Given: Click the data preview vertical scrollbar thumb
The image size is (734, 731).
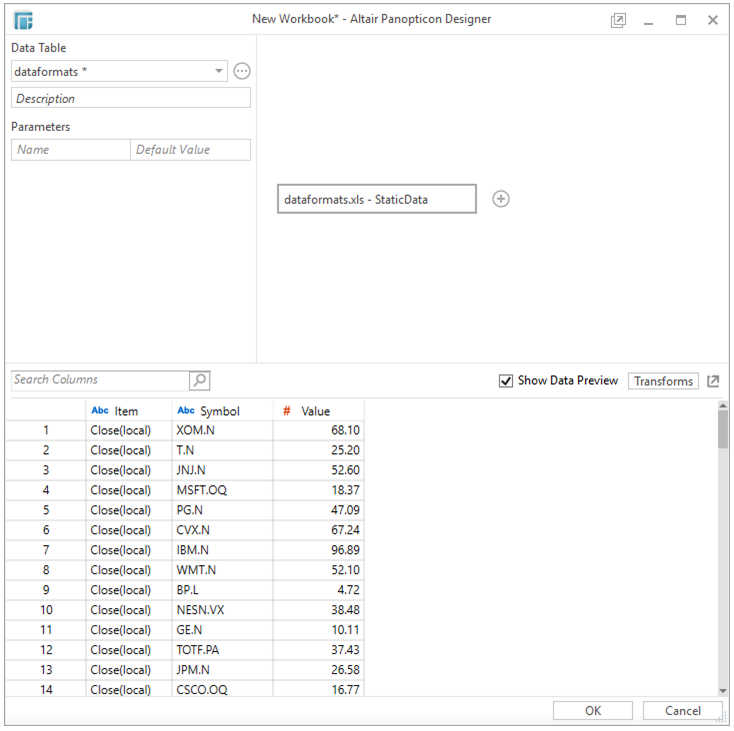Looking at the screenshot, I should 723,430.
